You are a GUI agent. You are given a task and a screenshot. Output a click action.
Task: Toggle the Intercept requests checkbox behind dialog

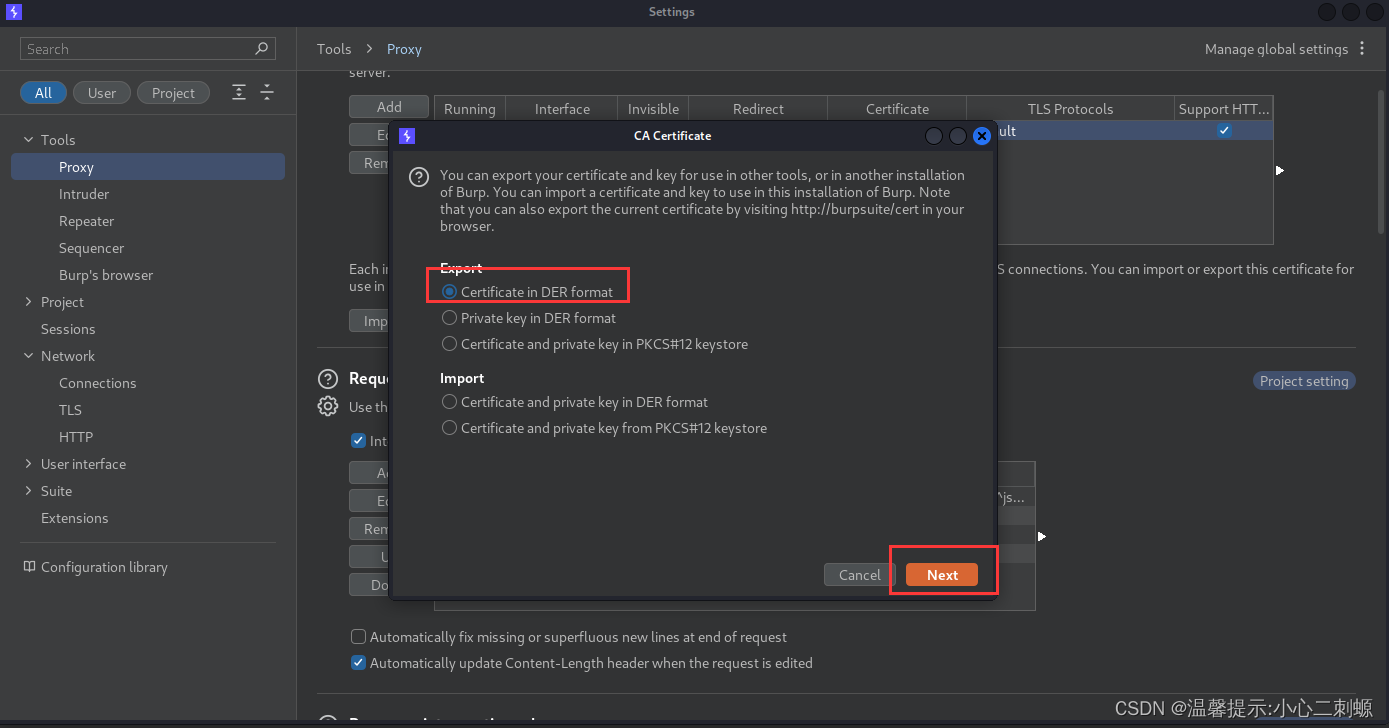pos(358,441)
